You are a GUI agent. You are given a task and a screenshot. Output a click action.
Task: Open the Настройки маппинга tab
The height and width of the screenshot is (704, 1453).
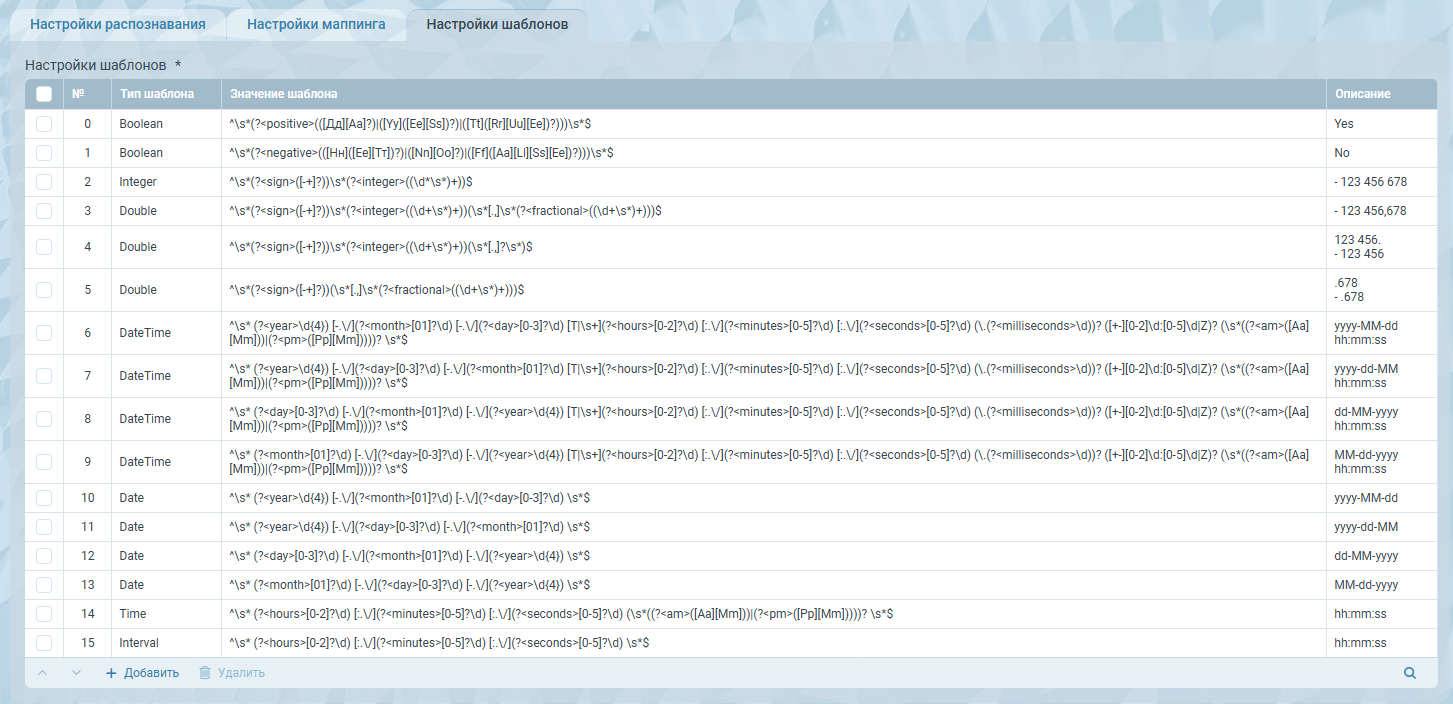[316, 24]
